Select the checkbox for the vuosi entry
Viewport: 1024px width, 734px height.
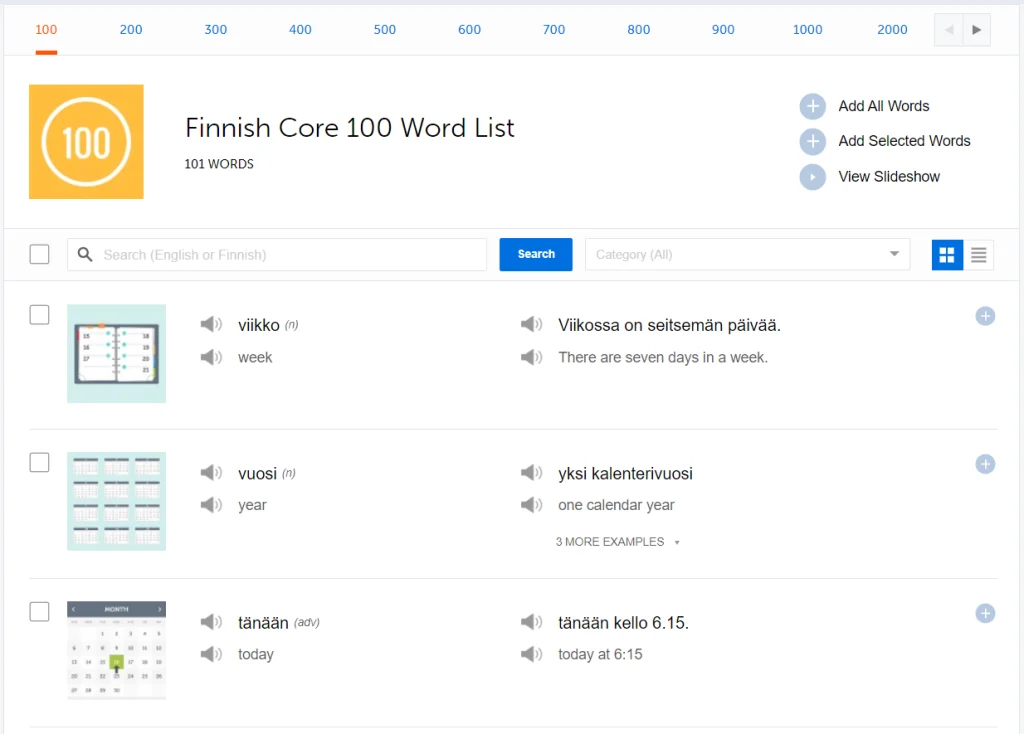click(x=39, y=462)
